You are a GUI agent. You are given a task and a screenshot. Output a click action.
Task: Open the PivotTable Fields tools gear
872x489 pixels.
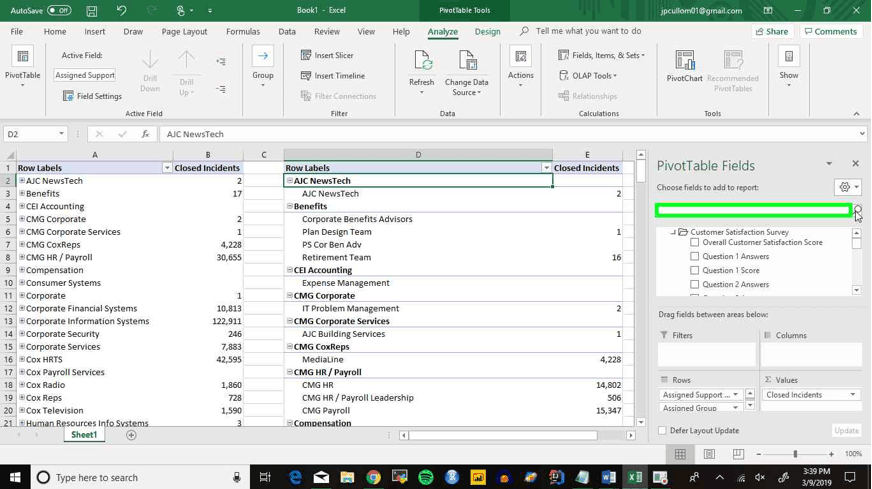848,187
